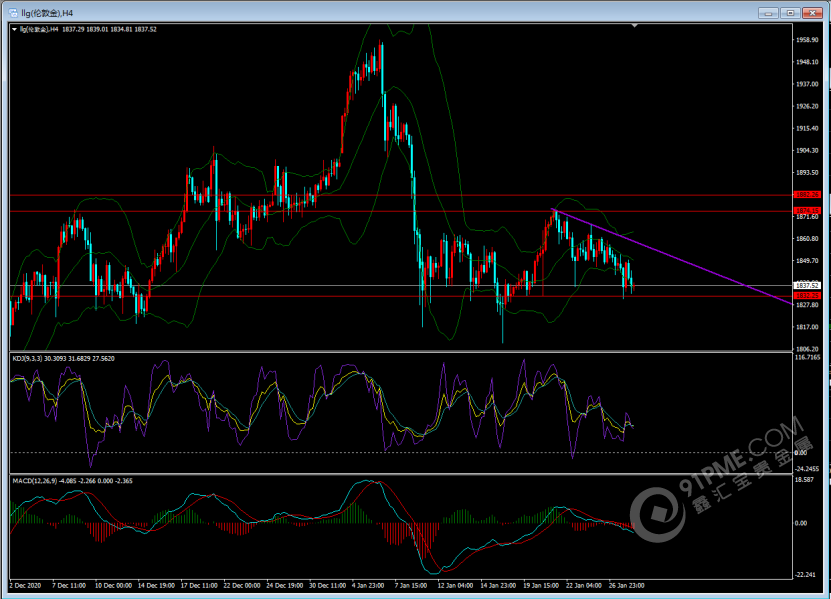Click the 1948.10 price scale value
The image size is (831, 599).
(807, 62)
